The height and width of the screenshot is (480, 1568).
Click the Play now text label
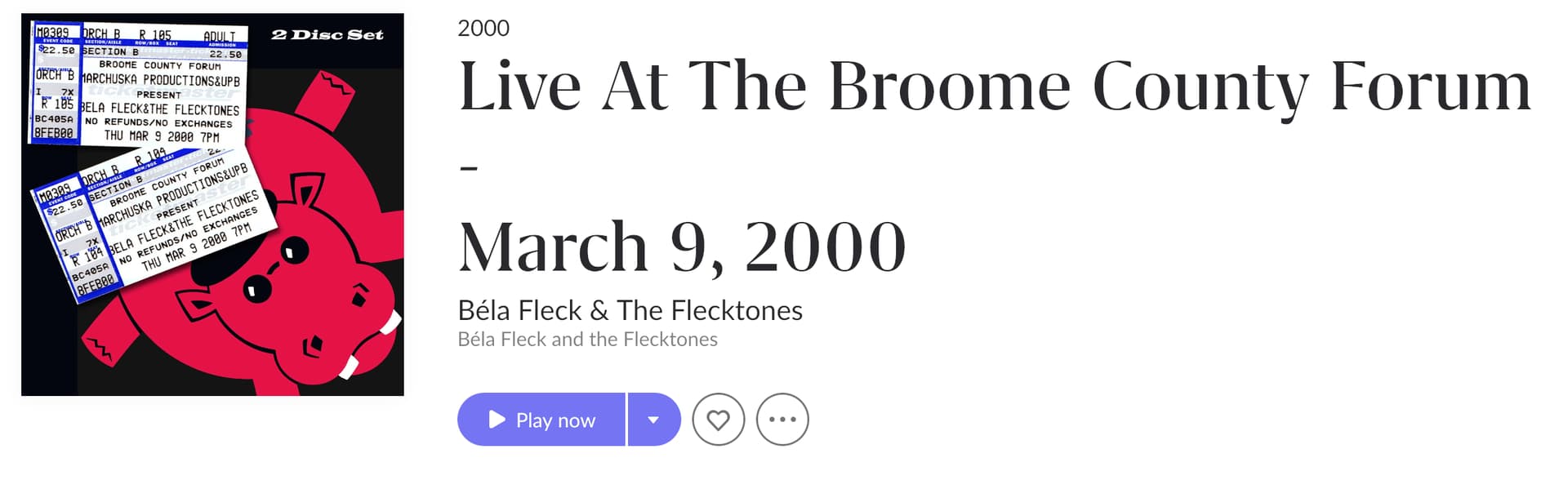(555, 420)
